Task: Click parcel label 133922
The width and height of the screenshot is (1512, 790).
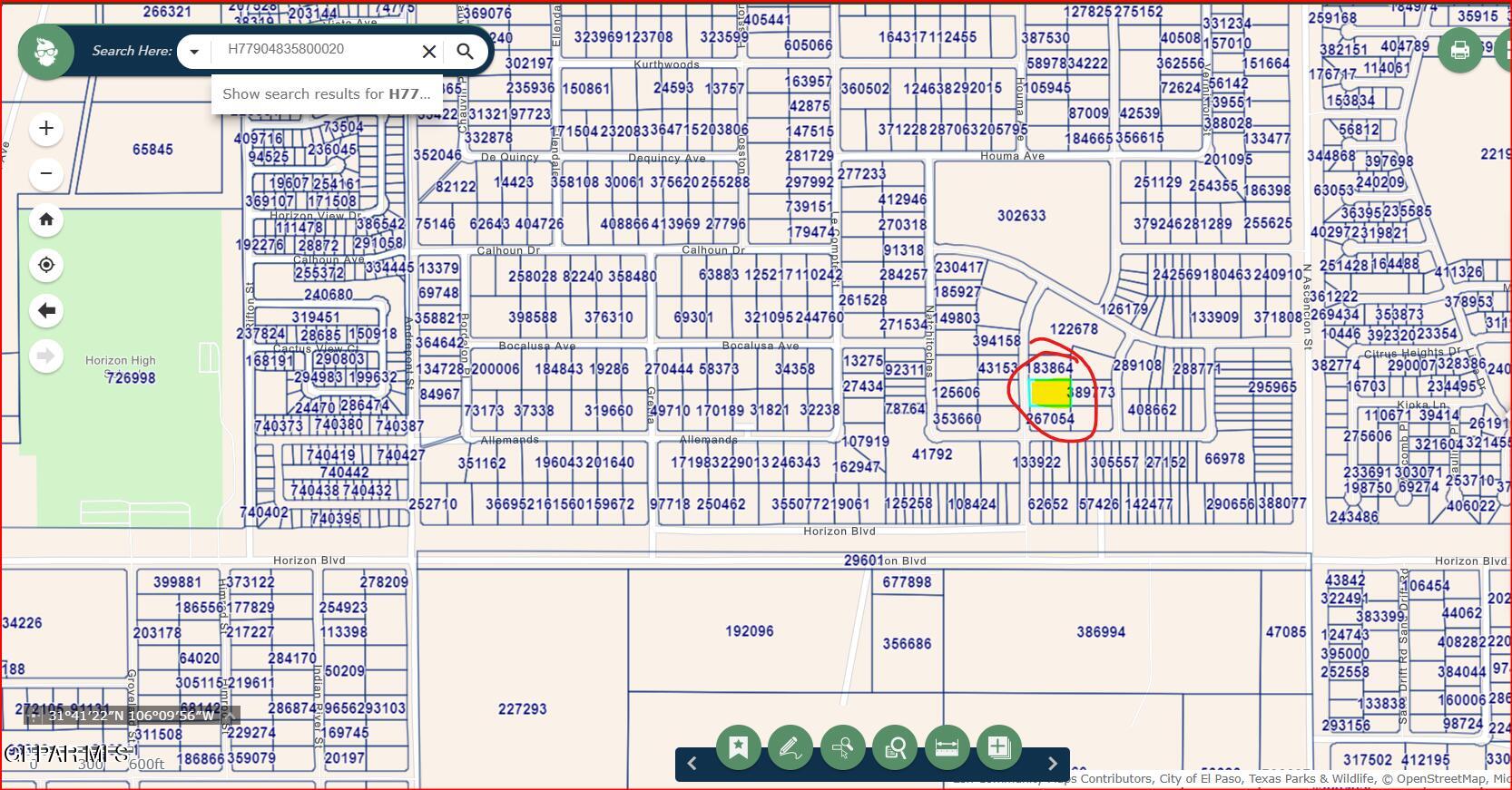Action: (x=1036, y=463)
